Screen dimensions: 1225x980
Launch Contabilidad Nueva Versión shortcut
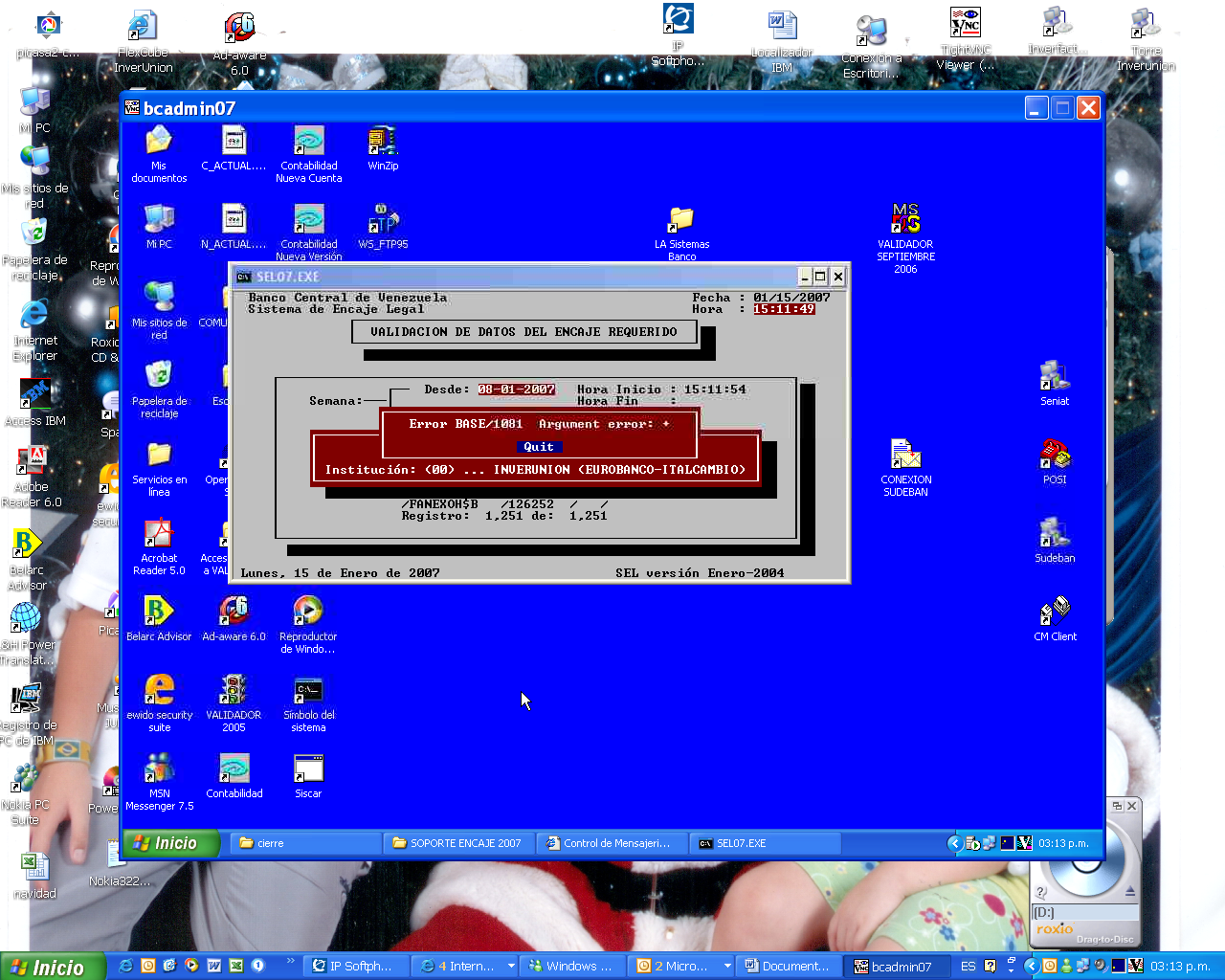(x=308, y=232)
